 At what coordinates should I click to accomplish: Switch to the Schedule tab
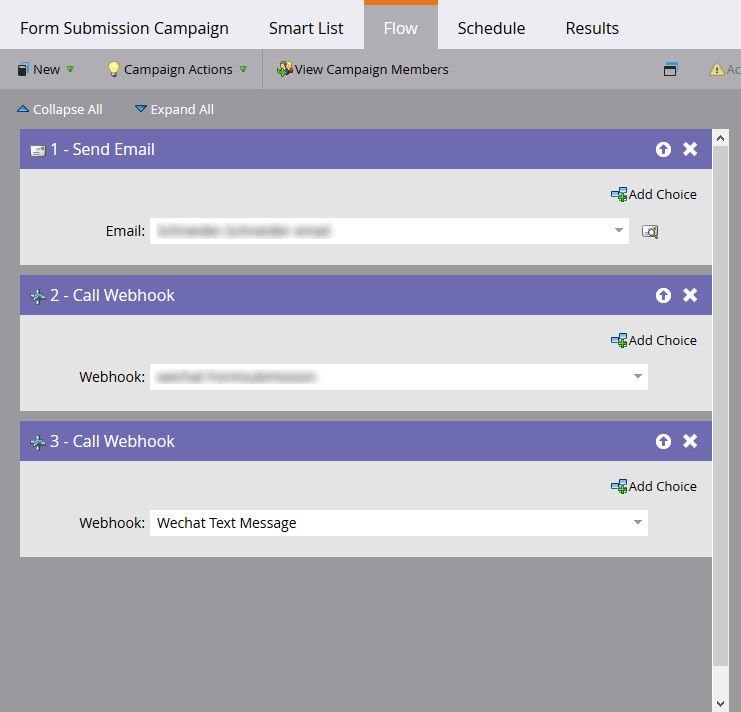click(x=491, y=28)
